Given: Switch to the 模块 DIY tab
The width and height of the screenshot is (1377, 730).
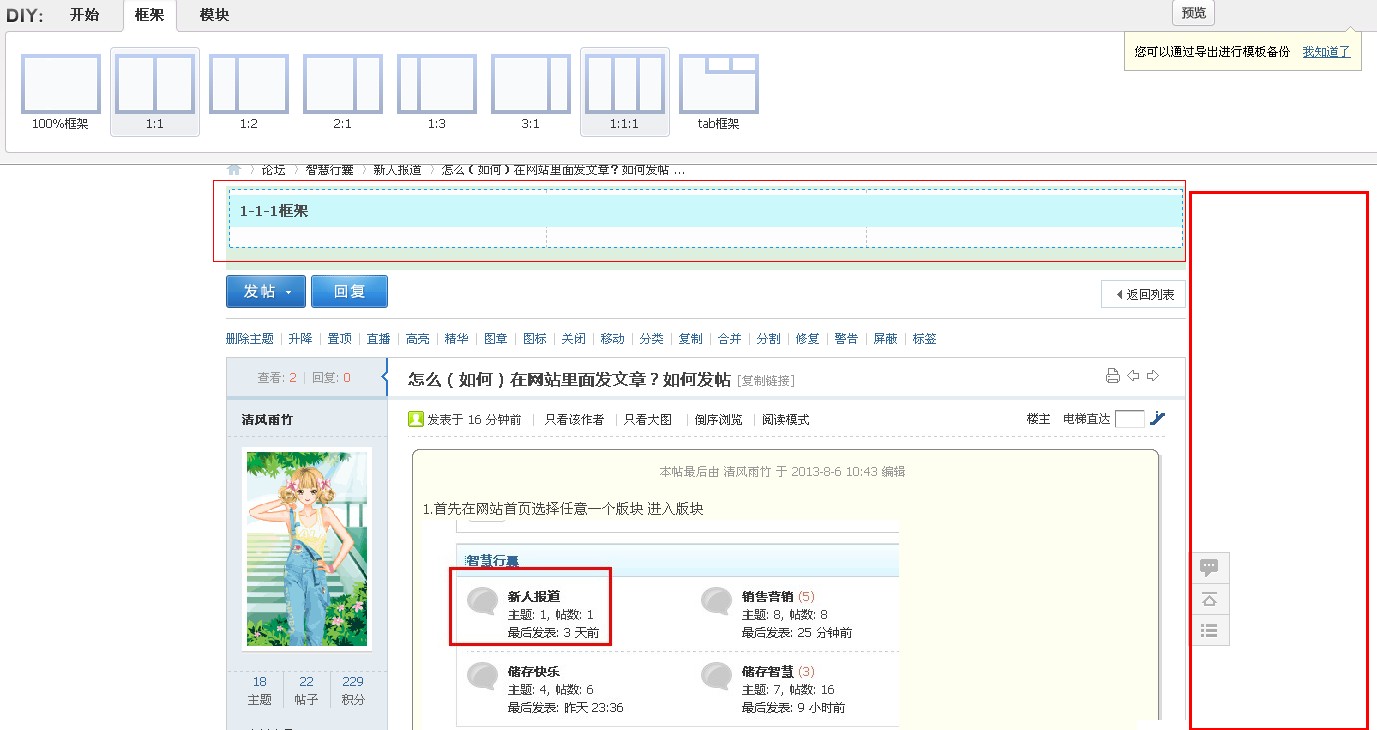Looking at the screenshot, I should [214, 15].
